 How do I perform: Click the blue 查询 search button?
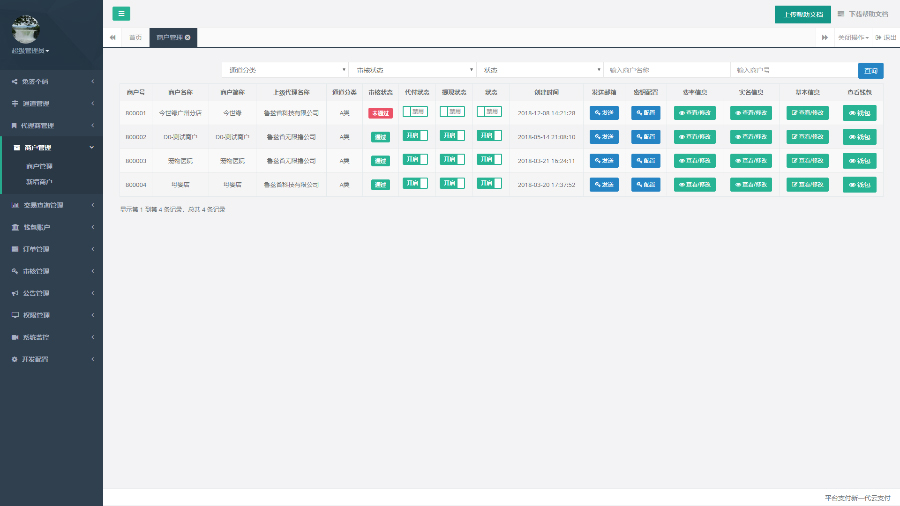(x=871, y=70)
